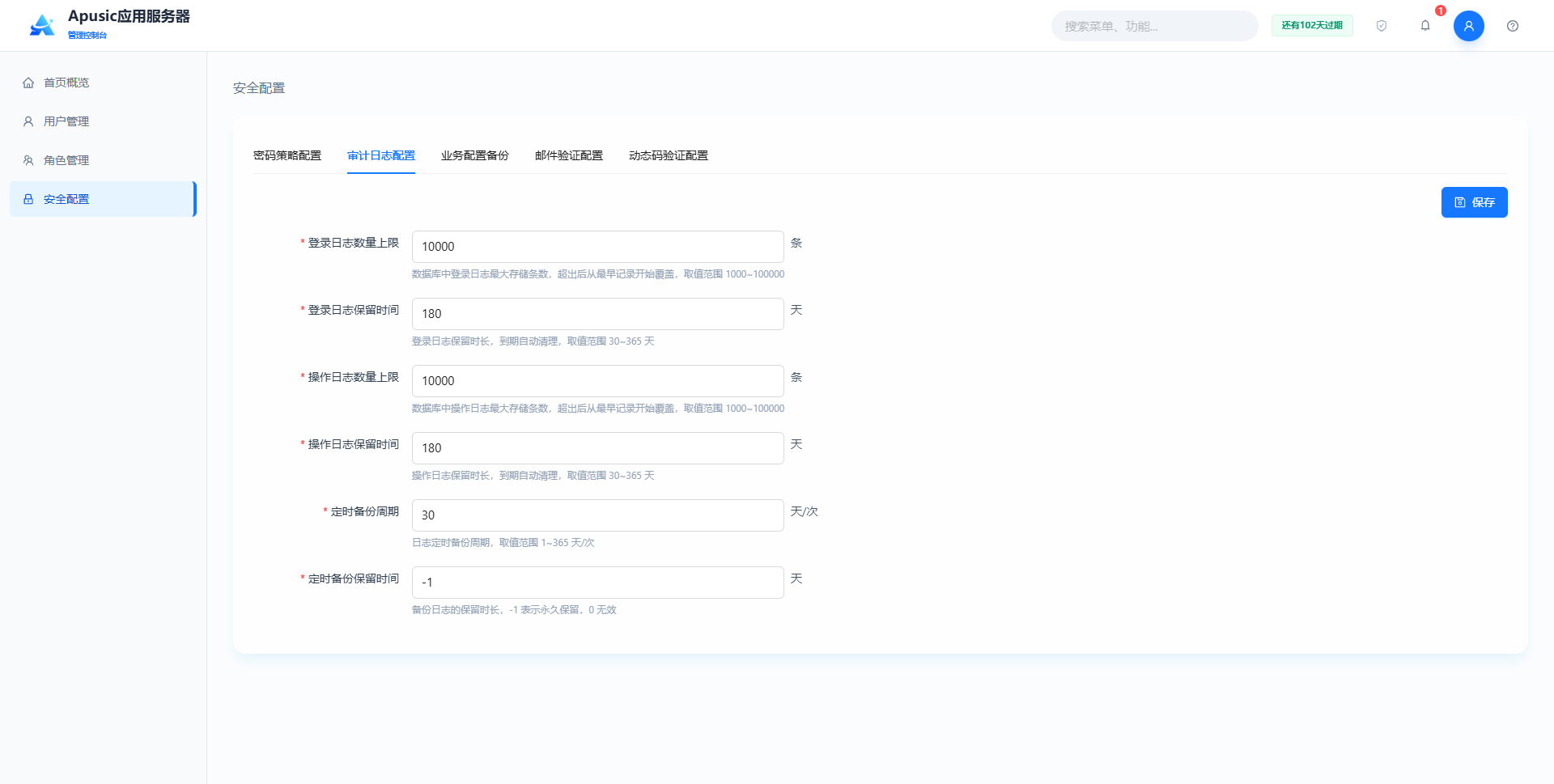Click the lock icon beside 安全配置
This screenshot has height=784, width=1554.
28,199
